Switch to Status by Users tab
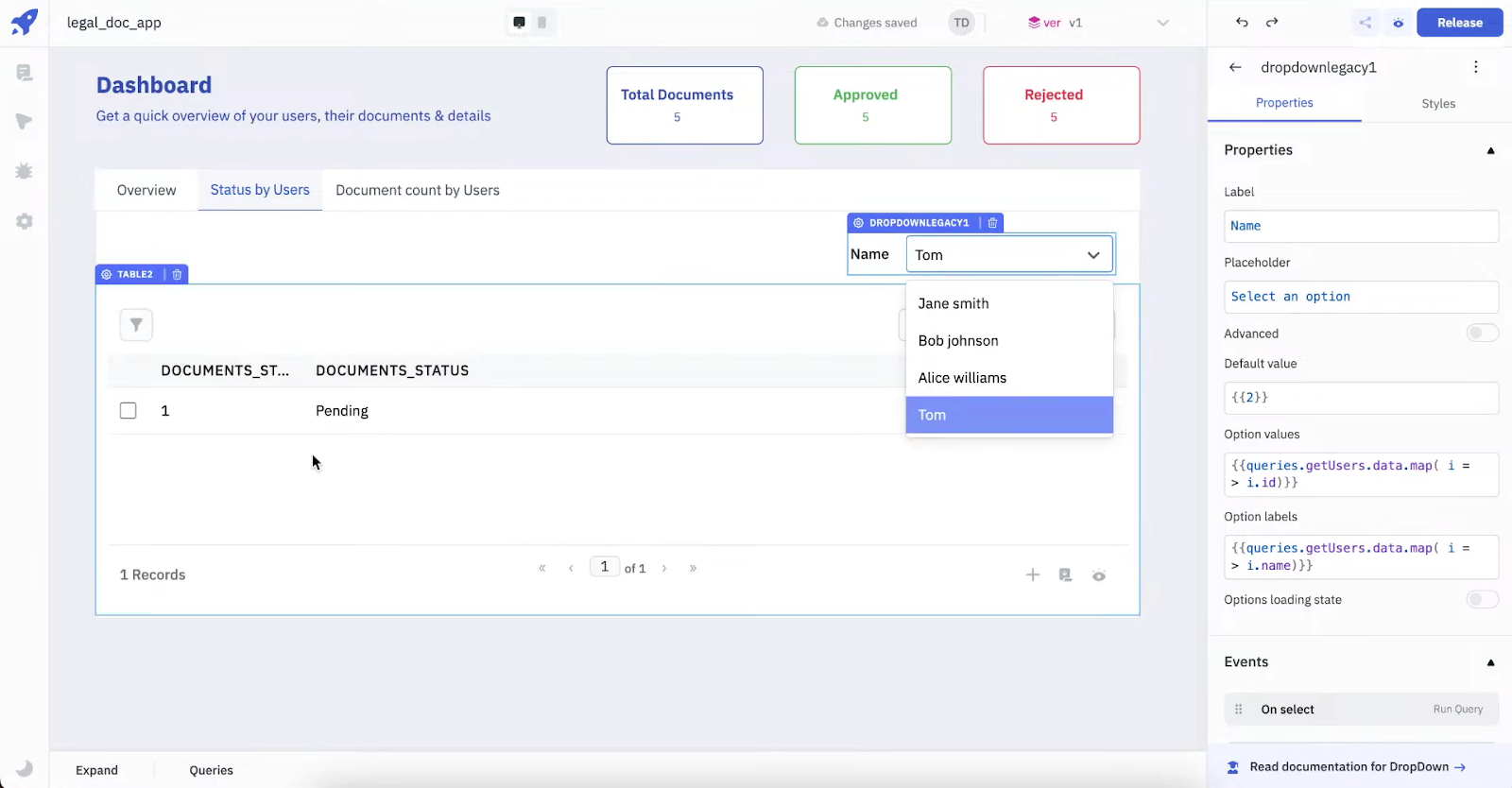 click(260, 190)
